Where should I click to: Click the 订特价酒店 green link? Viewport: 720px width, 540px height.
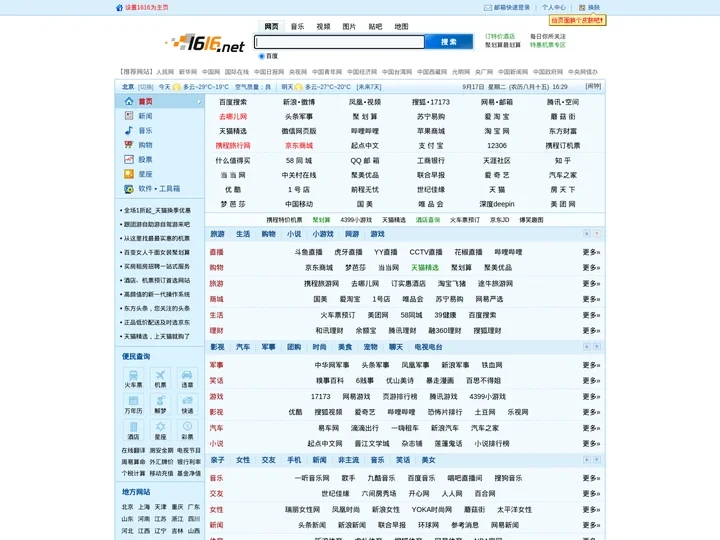tap(500, 36)
